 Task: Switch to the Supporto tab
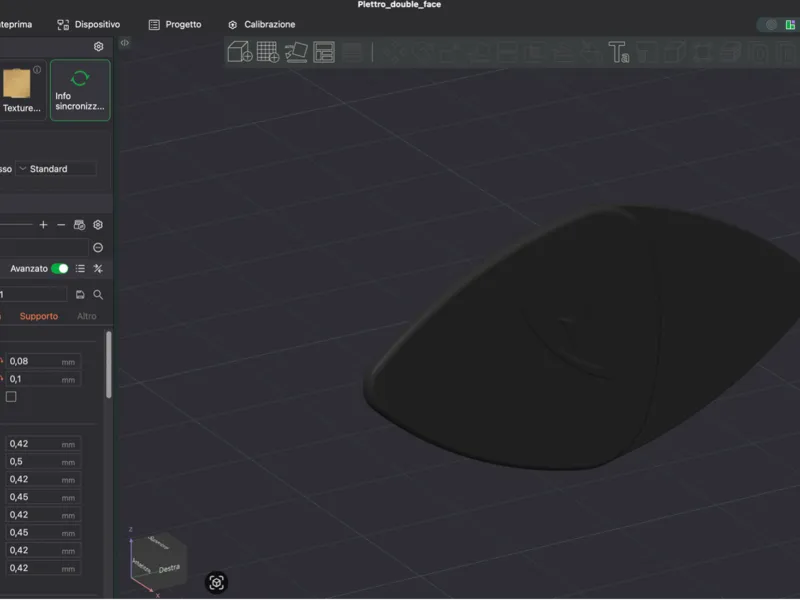pyautogui.click(x=39, y=316)
